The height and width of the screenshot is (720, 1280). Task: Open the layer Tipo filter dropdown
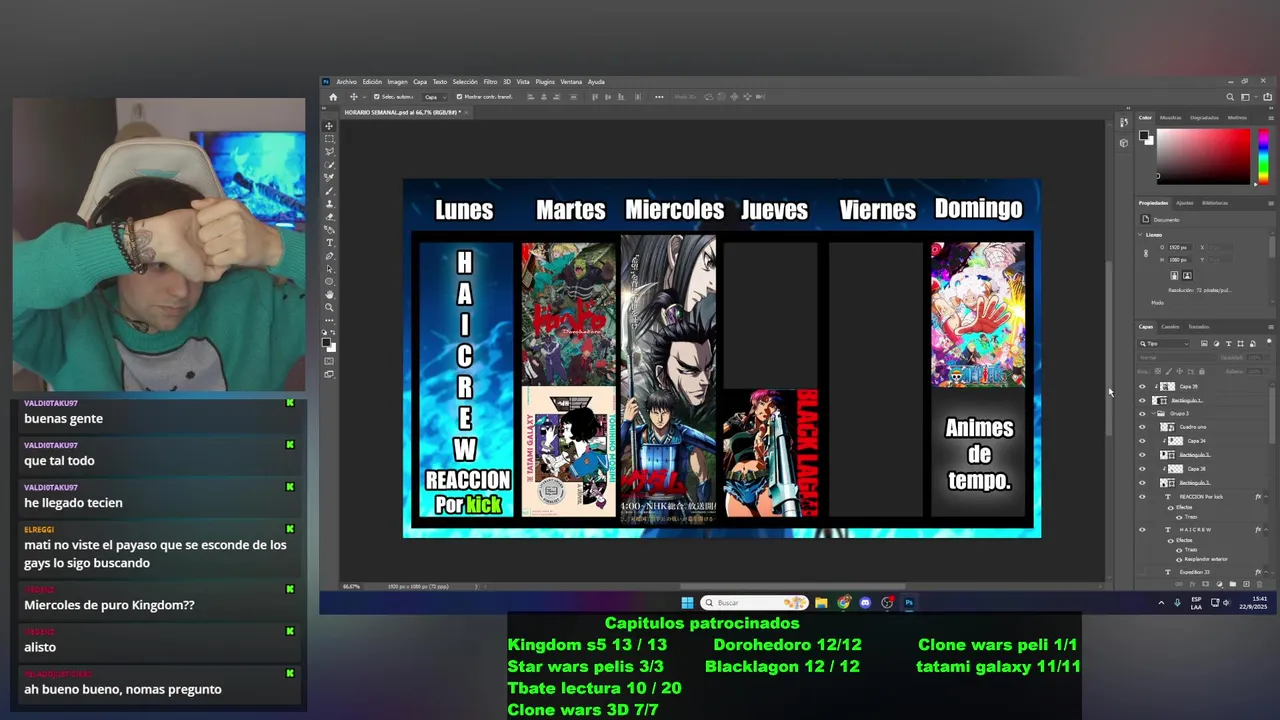1163,344
